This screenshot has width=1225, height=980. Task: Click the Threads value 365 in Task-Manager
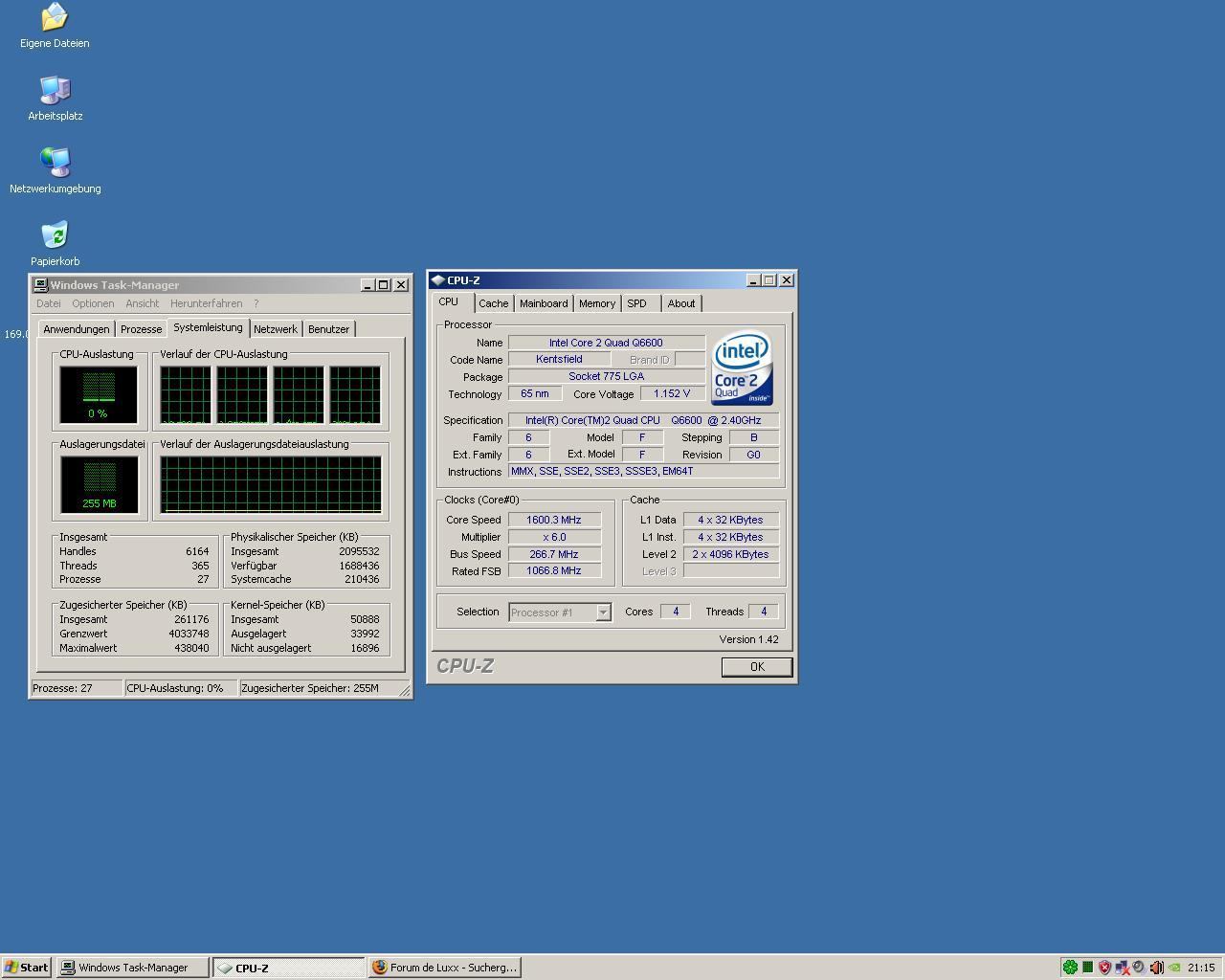coord(200,566)
